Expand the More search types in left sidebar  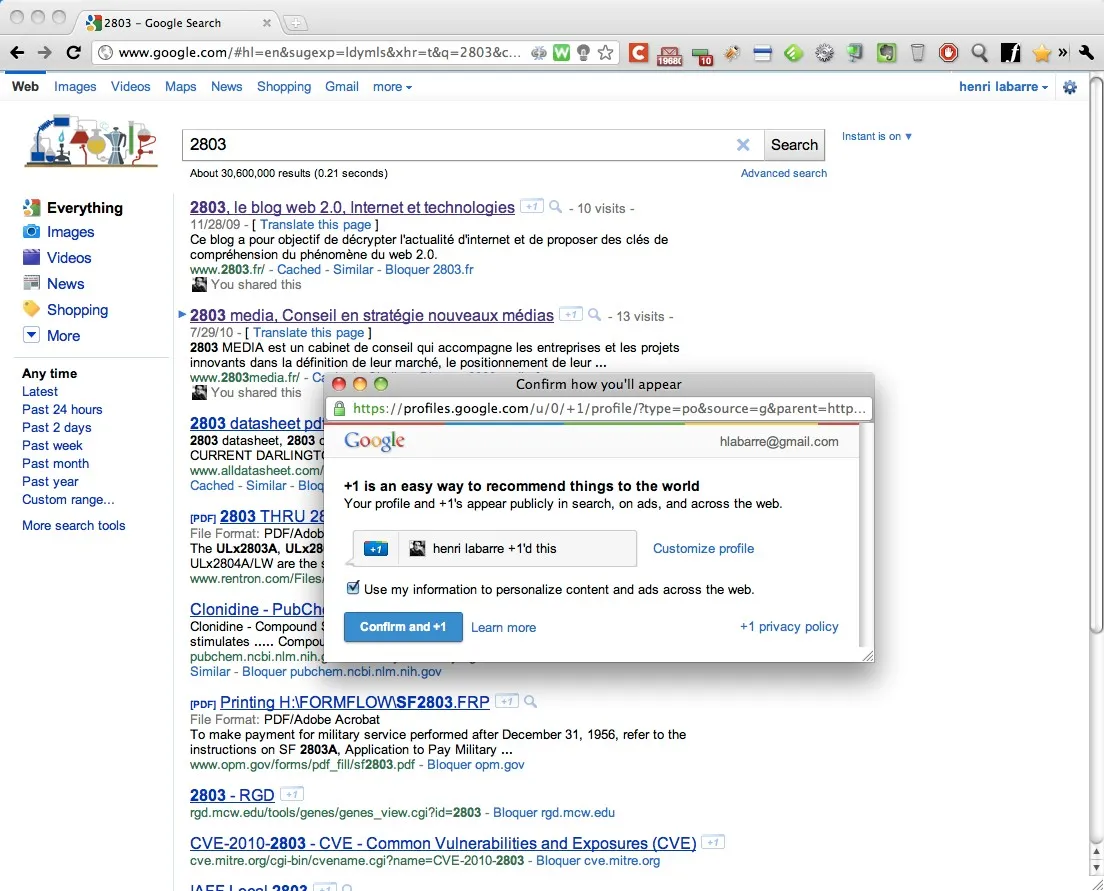[52, 335]
